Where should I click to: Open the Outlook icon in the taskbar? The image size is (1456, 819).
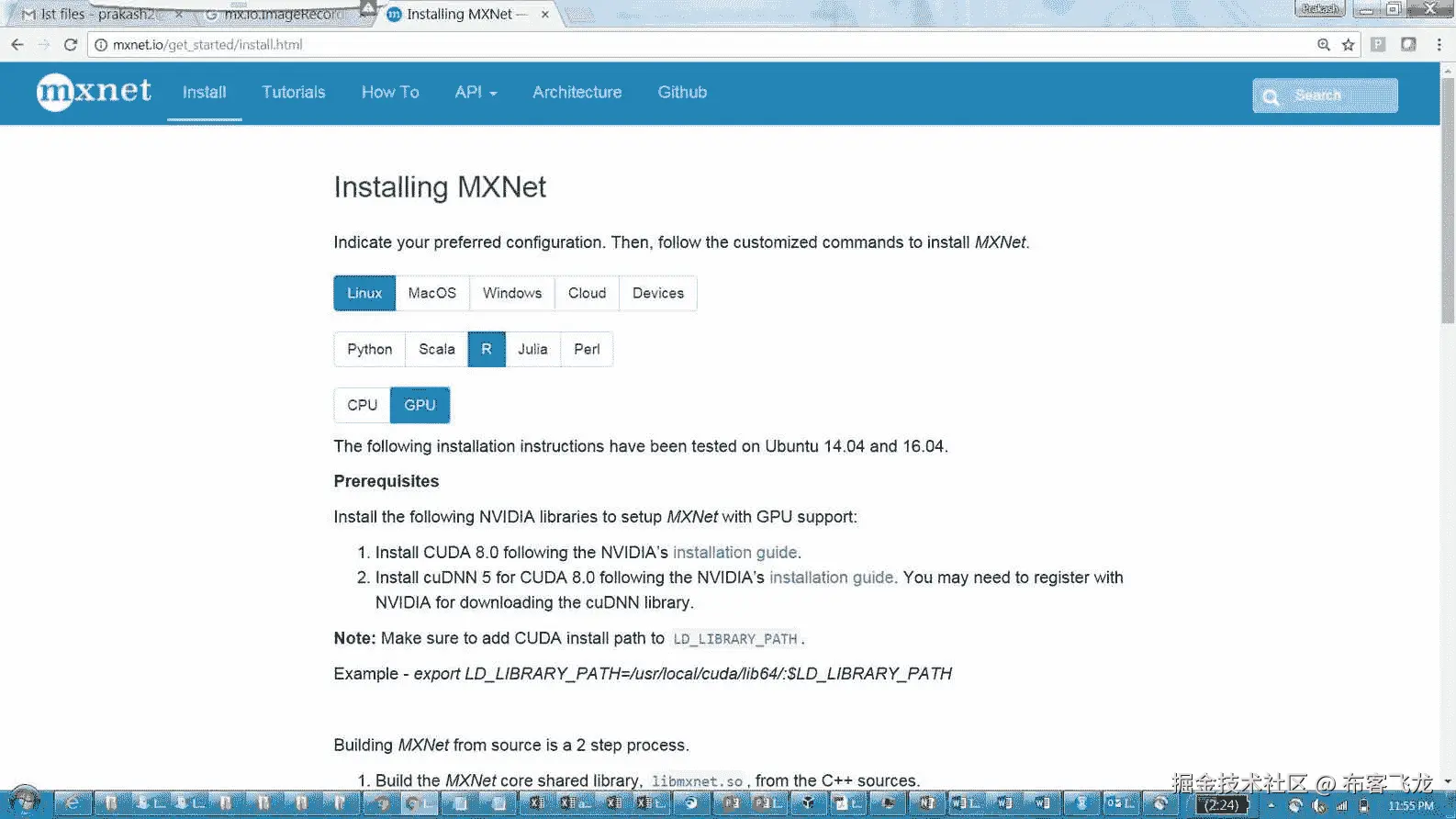click(x=1119, y=803)
